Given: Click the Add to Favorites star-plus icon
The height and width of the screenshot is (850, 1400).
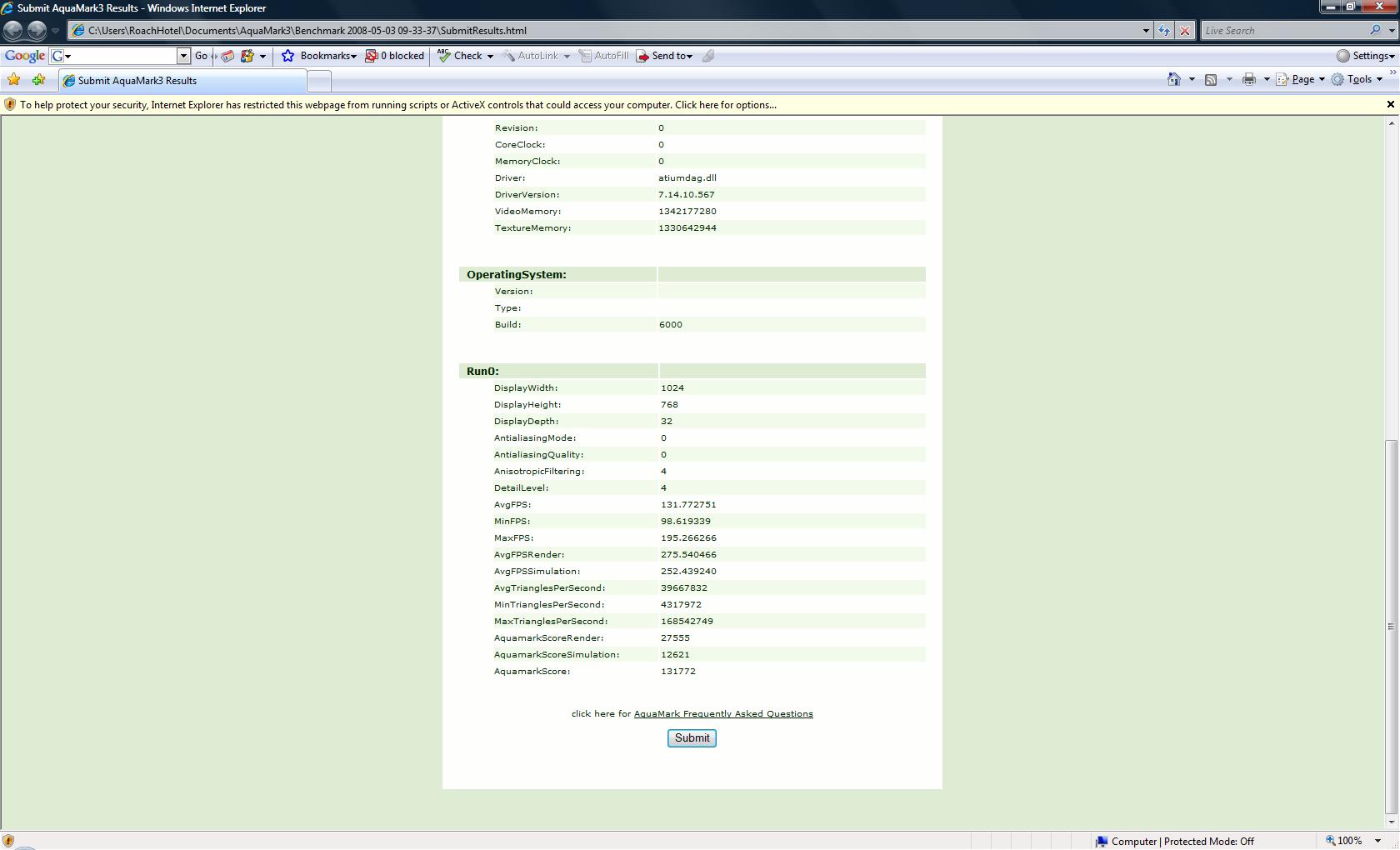Looking at the screenshot, I should click(x=38, y=80).
